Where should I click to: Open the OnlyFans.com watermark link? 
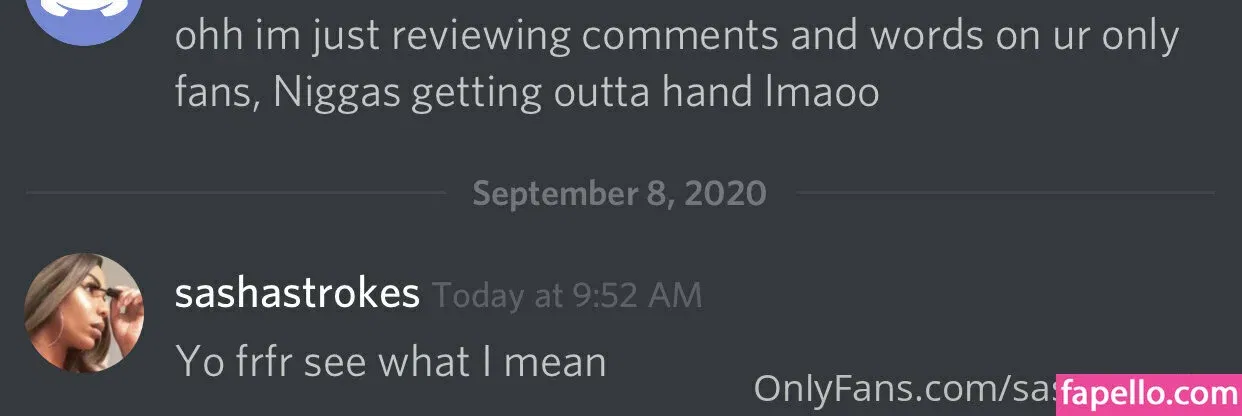[904, 386]
